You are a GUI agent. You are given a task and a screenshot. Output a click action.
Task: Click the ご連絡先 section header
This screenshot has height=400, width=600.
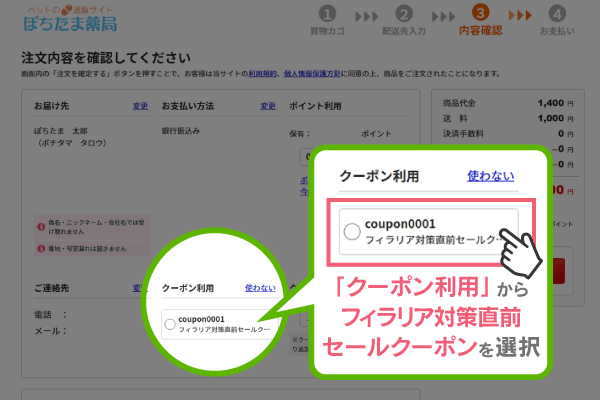tap(52, 288)
